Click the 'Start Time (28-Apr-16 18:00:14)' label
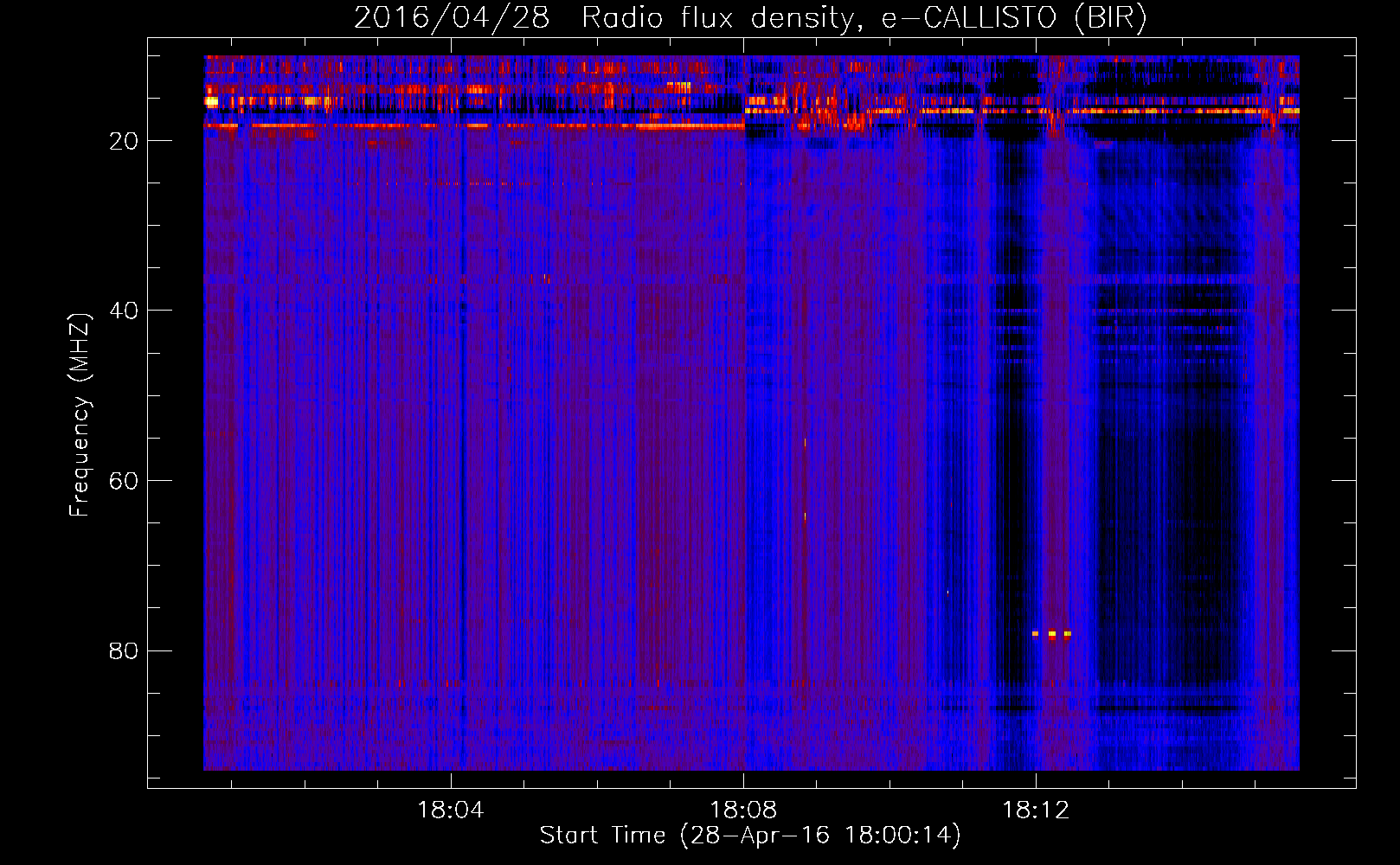This screenshot has width=1400, height=865. click(x=750, y=836)
